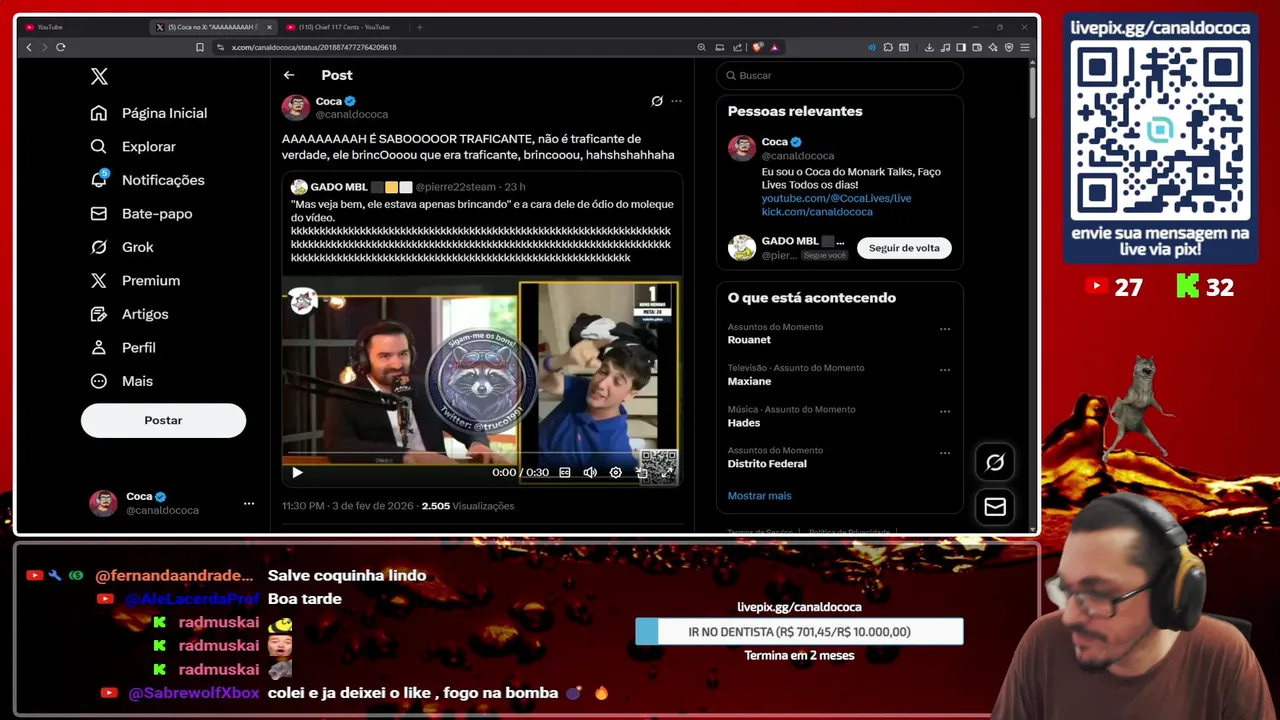Open the music note playlist icon
The width and height of the screenshot is (1280, 720).
pyautogui.click(x=945, y=47)
